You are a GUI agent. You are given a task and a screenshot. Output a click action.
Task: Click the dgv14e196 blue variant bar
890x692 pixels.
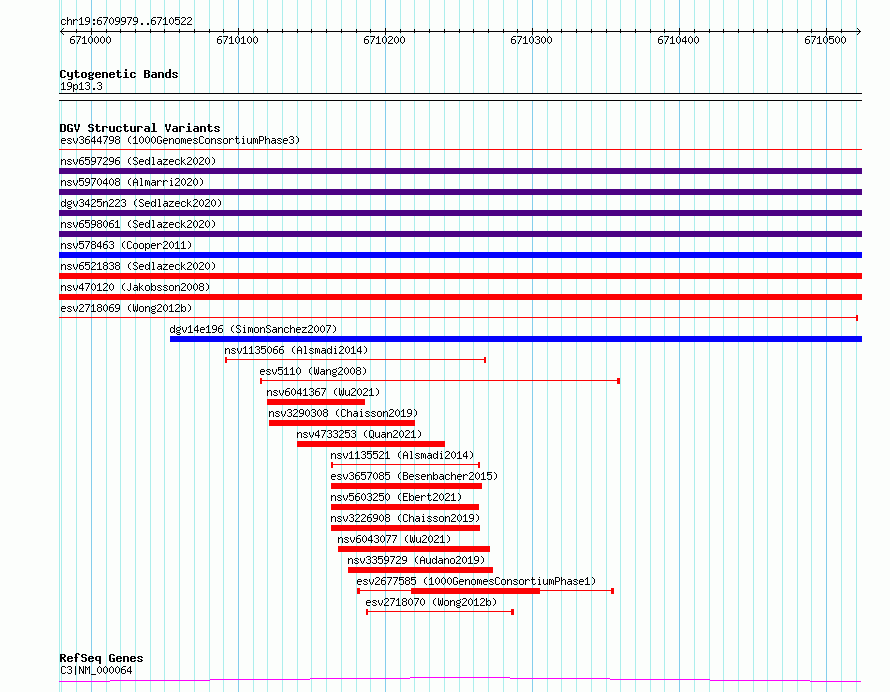[516, 339]
